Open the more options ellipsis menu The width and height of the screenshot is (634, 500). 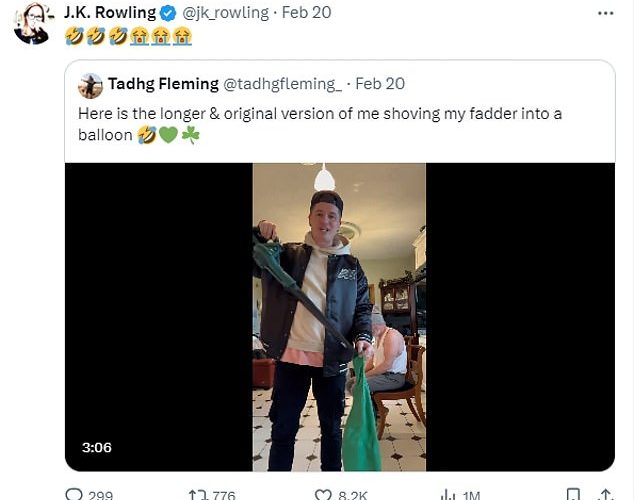coord(605,13)
